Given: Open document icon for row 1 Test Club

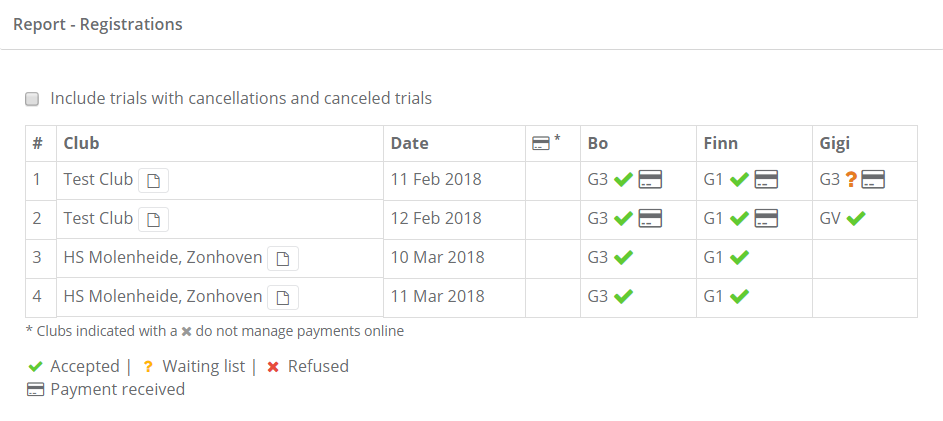Looking at the screenshot, I should click(153, 181).
